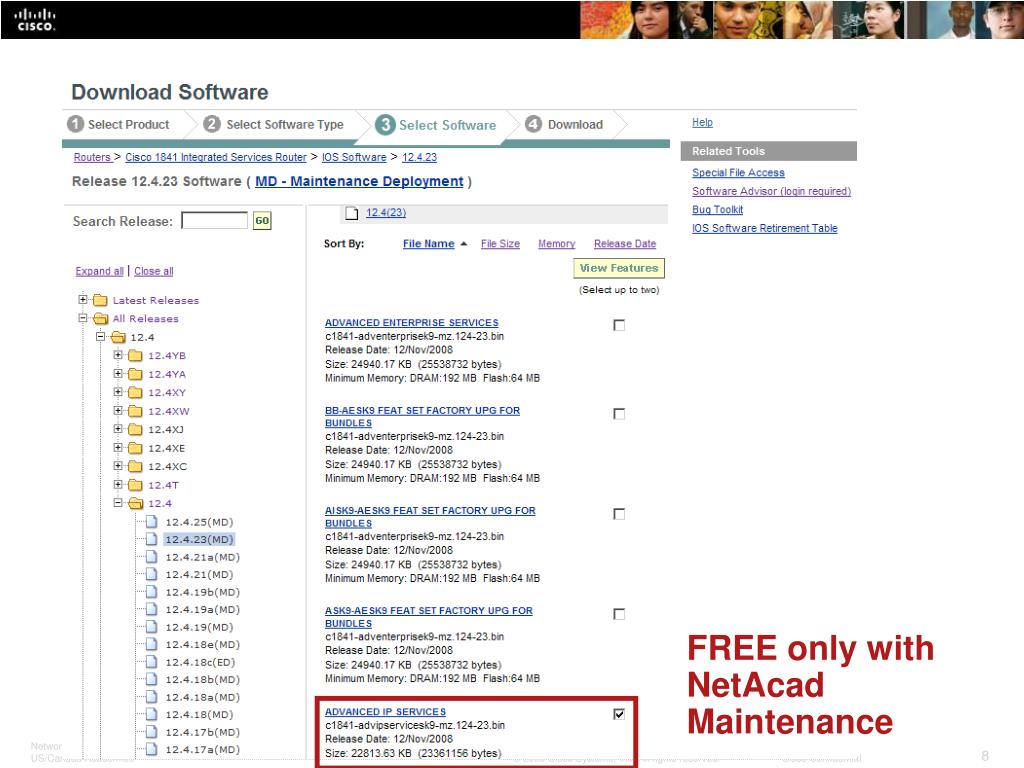The width and height of the screenshot is (1024, 768).
Task: Click Expand all link
Action: click(99, 271)
